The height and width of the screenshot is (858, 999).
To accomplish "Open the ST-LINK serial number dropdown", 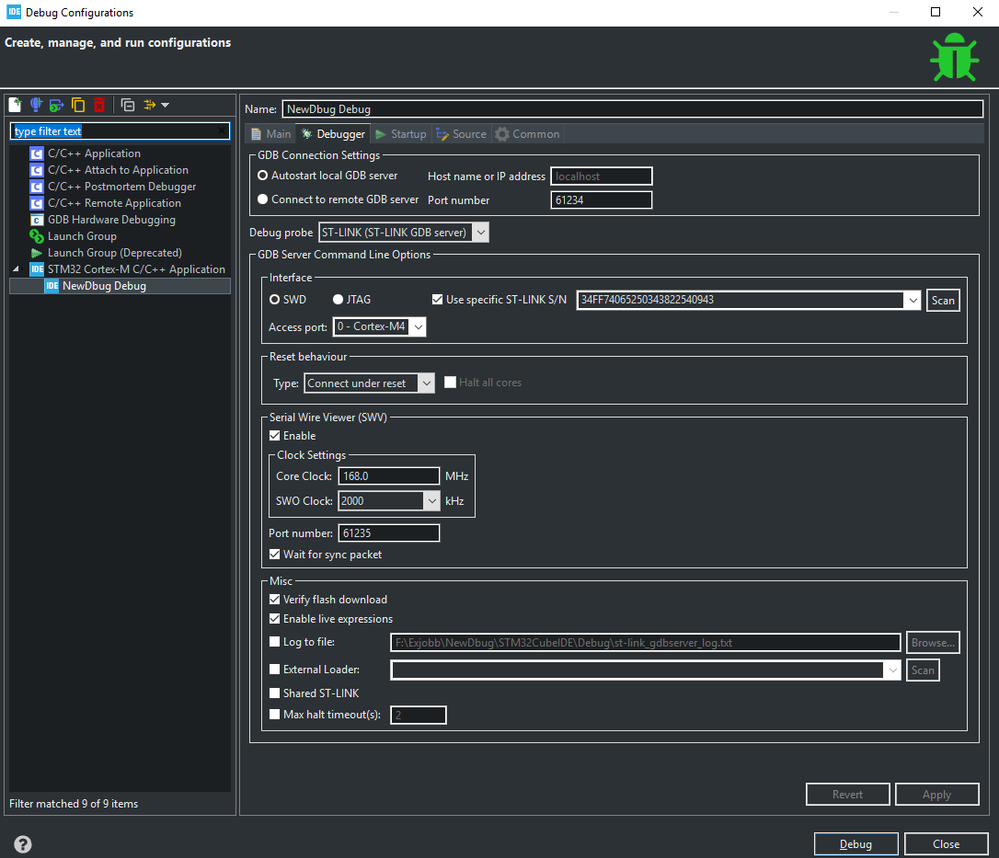I will tap(913, 300).
